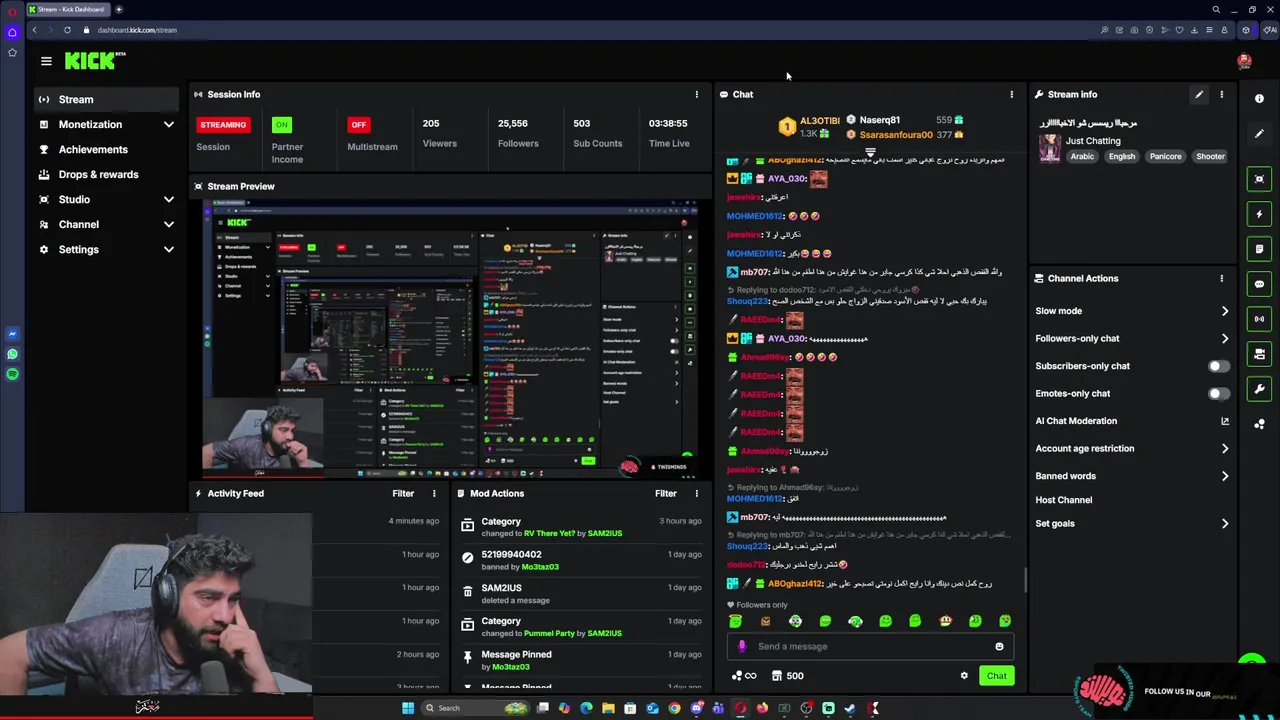
Task: Expand the Settings sidebar section
Action: coord(169,250)
